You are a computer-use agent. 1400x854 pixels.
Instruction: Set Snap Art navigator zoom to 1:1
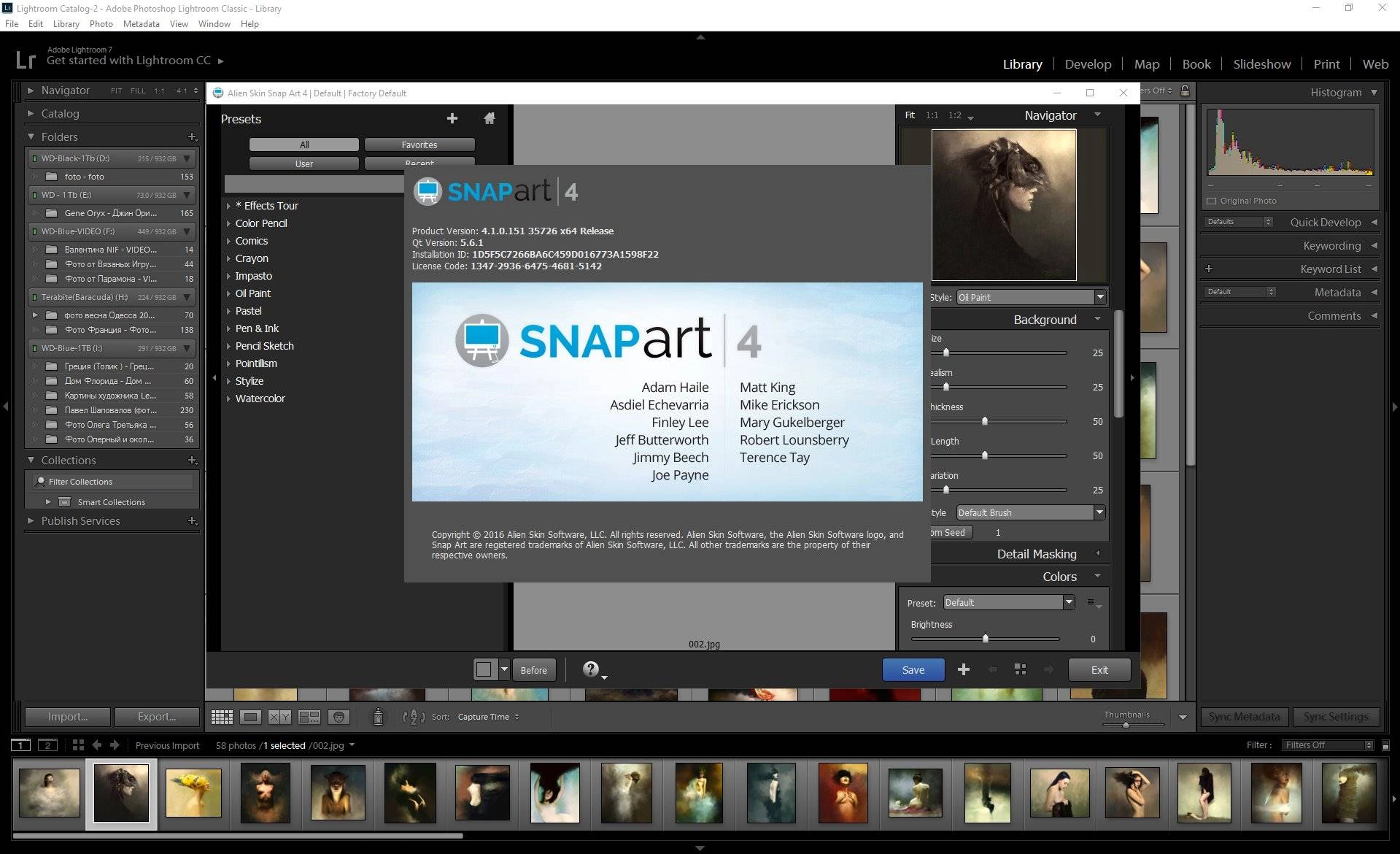click(x=932, y=115)
